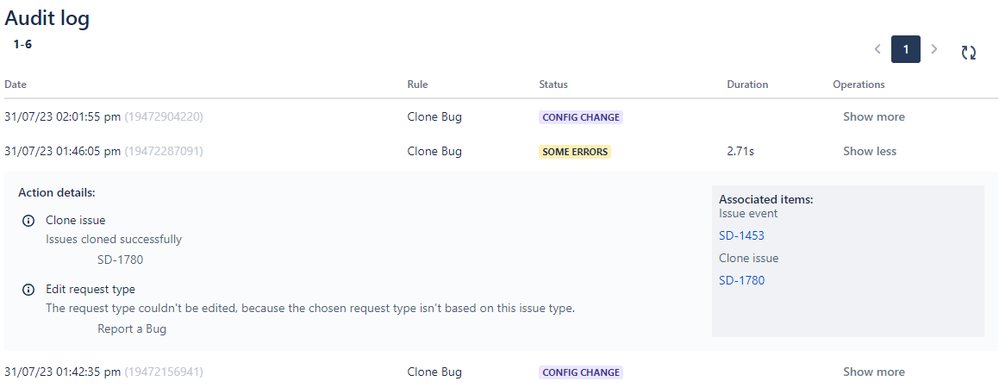The height and width of the screenshot is (388, 999).
Task: Go to previous page arrow
Action: (877, 49)
